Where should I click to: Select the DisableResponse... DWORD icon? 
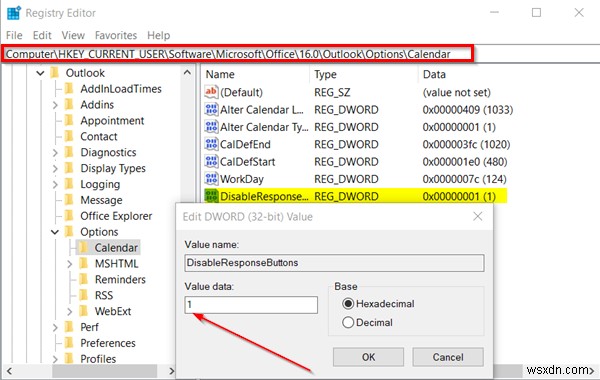point(211,196)
